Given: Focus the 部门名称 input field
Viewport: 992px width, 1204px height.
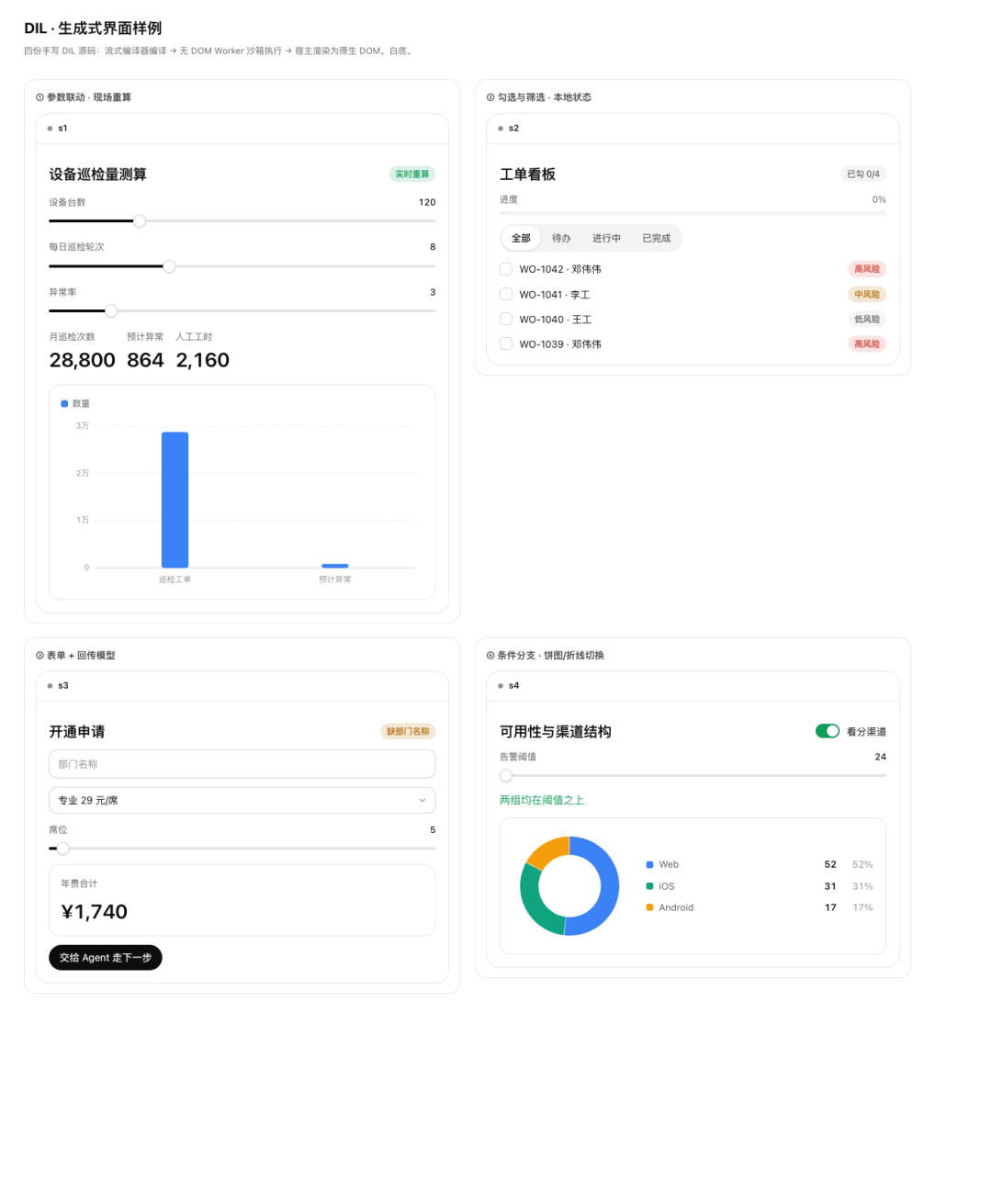Looking at the screenshot, I should pos(242,764).
